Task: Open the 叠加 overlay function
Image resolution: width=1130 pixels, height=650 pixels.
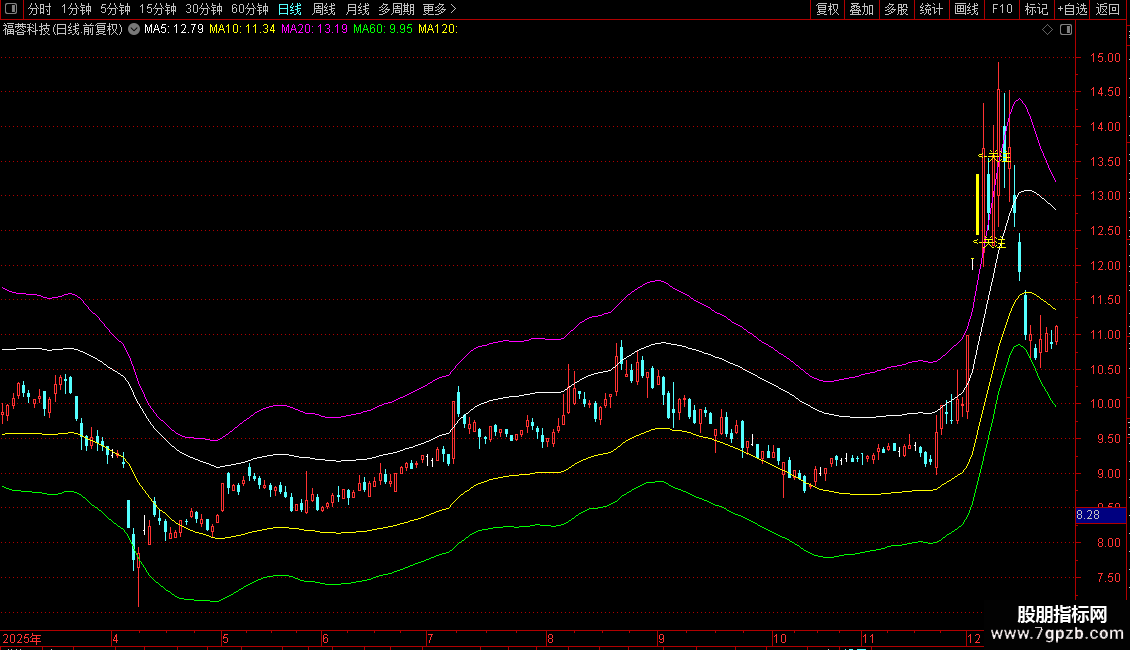Action: (861, 9)
